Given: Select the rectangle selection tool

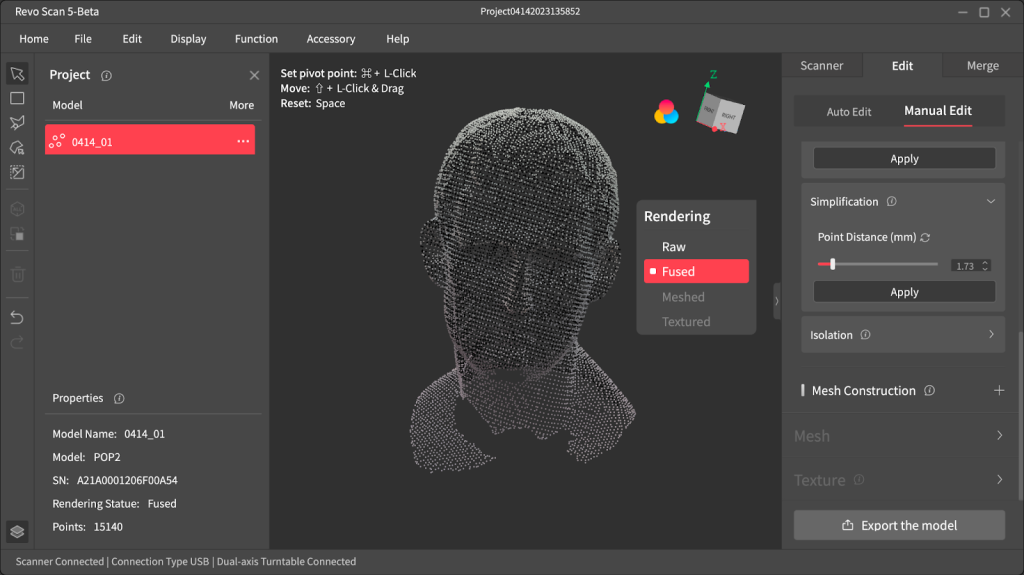Looking at the screenshot, I should 17,98.
